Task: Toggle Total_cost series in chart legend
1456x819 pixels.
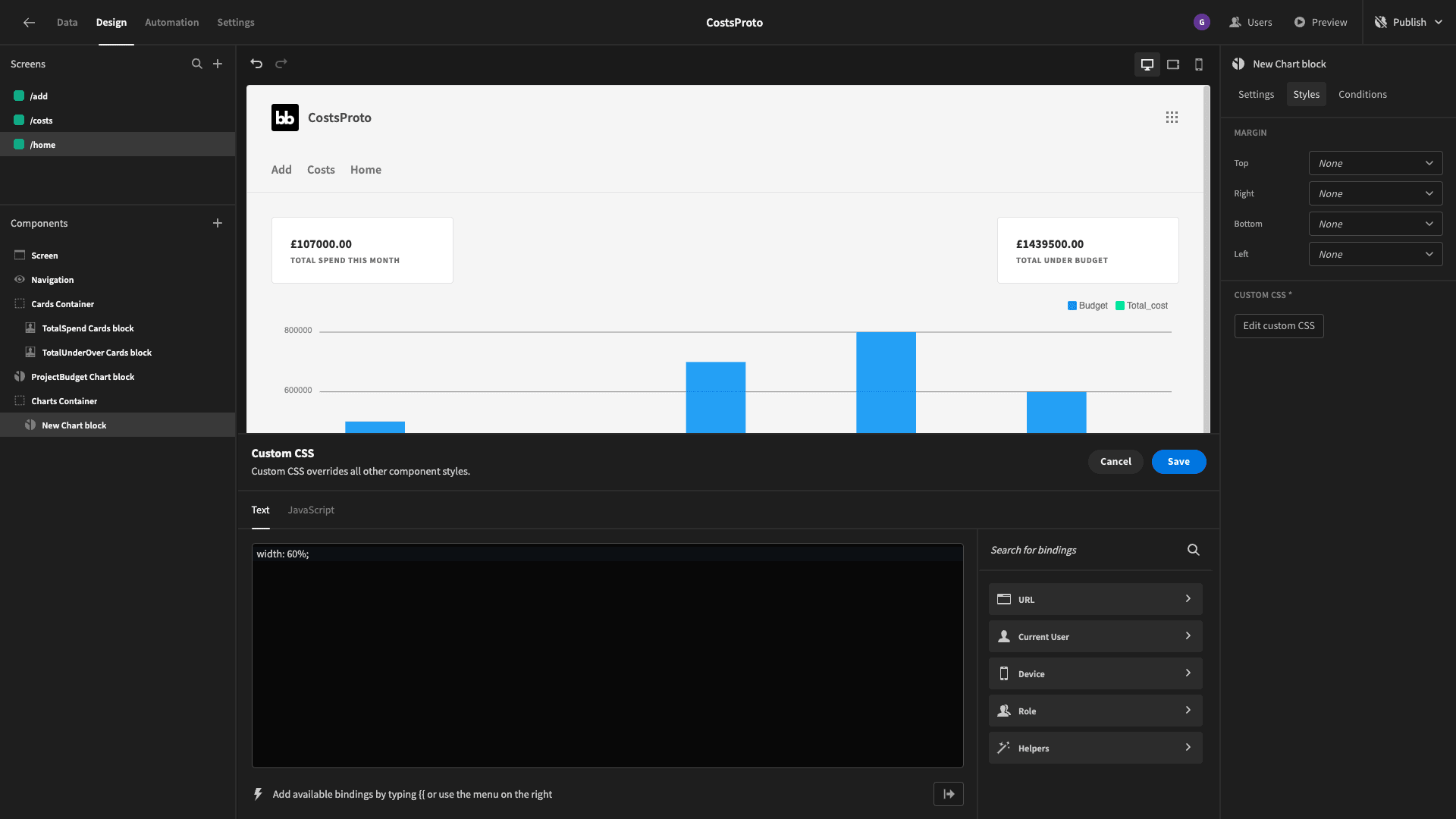Action: point(1141,306)
